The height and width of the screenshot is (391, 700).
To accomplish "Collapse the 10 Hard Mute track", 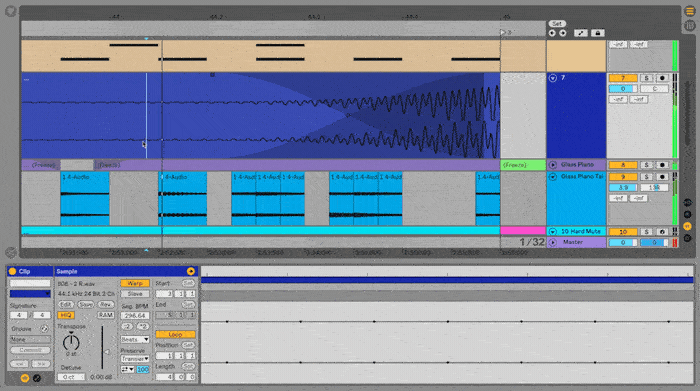I will (553, 232).
